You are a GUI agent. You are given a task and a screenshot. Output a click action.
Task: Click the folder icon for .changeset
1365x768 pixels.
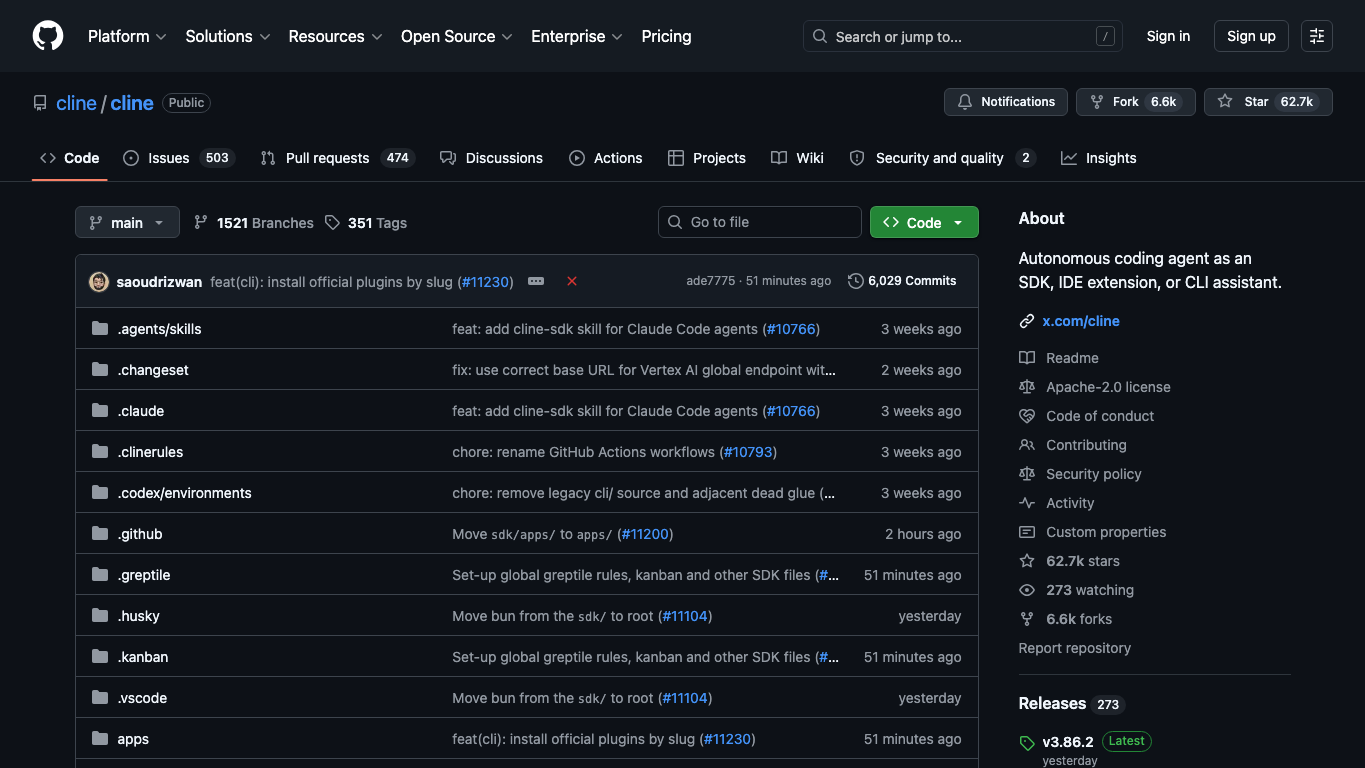(x=100, y=370)
